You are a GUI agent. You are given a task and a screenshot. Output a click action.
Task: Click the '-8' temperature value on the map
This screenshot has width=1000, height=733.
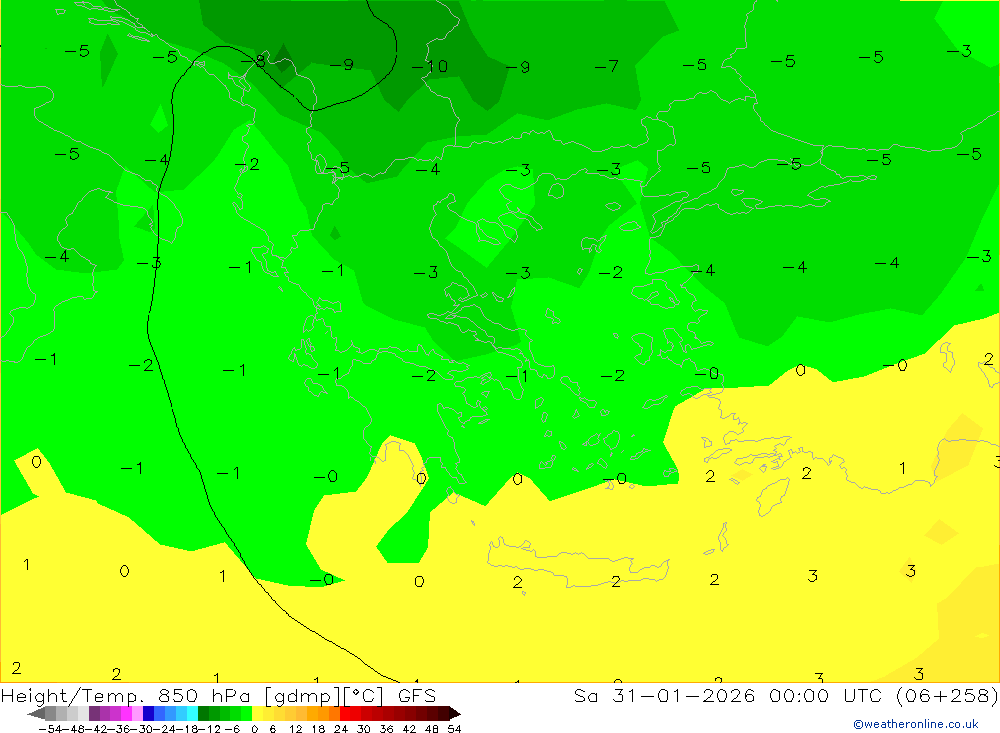tap(253, 61)
